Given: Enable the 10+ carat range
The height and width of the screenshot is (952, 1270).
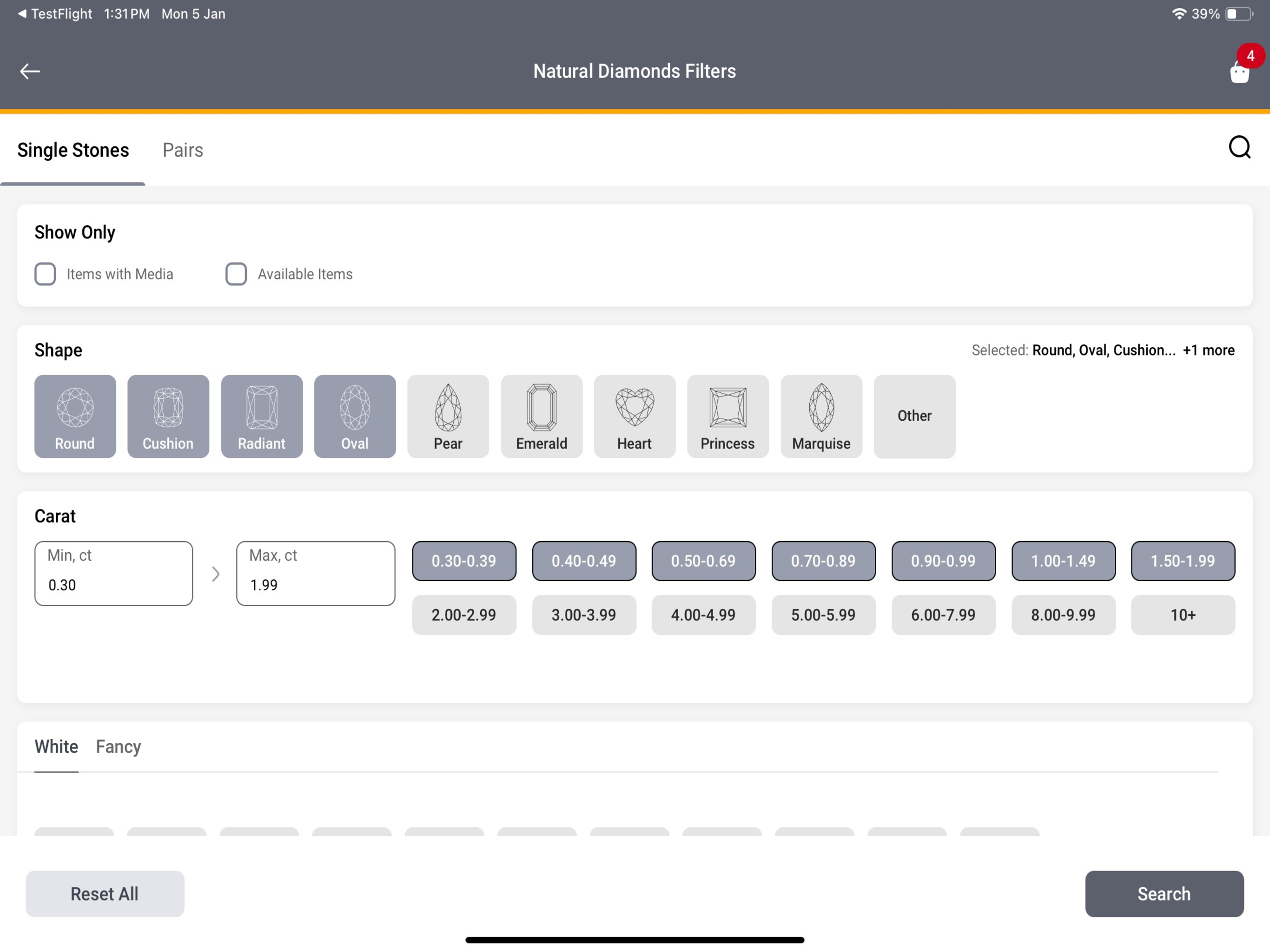Looking at the screenshot, I should [1183, 615].
